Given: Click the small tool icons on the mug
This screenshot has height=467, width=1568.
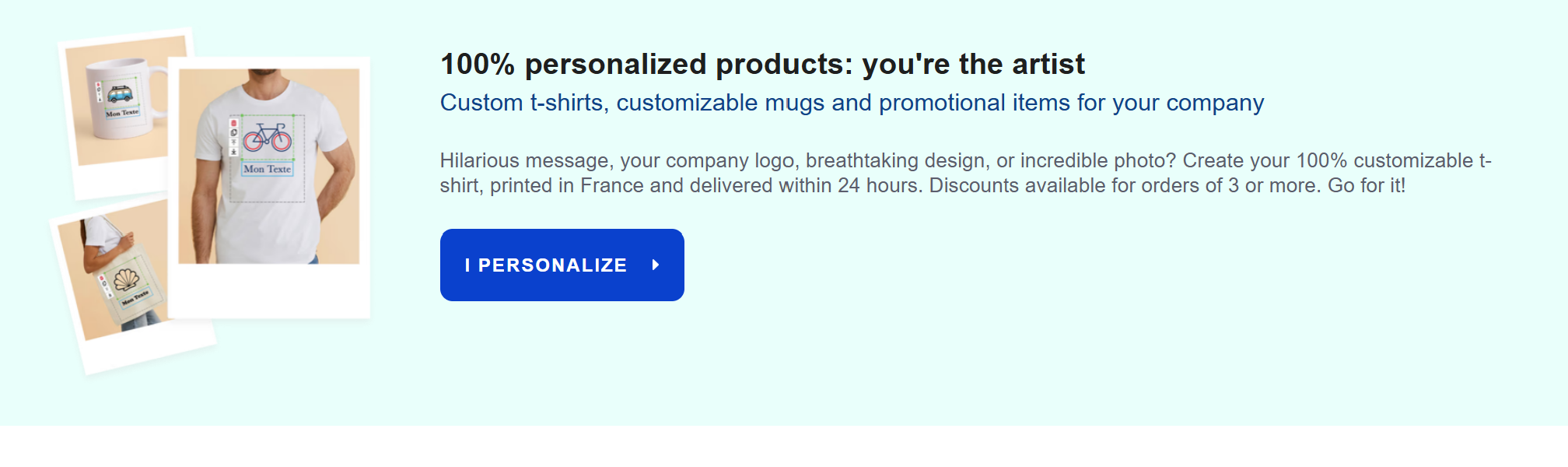Looking at the screenshot, I should [x=99, y=93].
